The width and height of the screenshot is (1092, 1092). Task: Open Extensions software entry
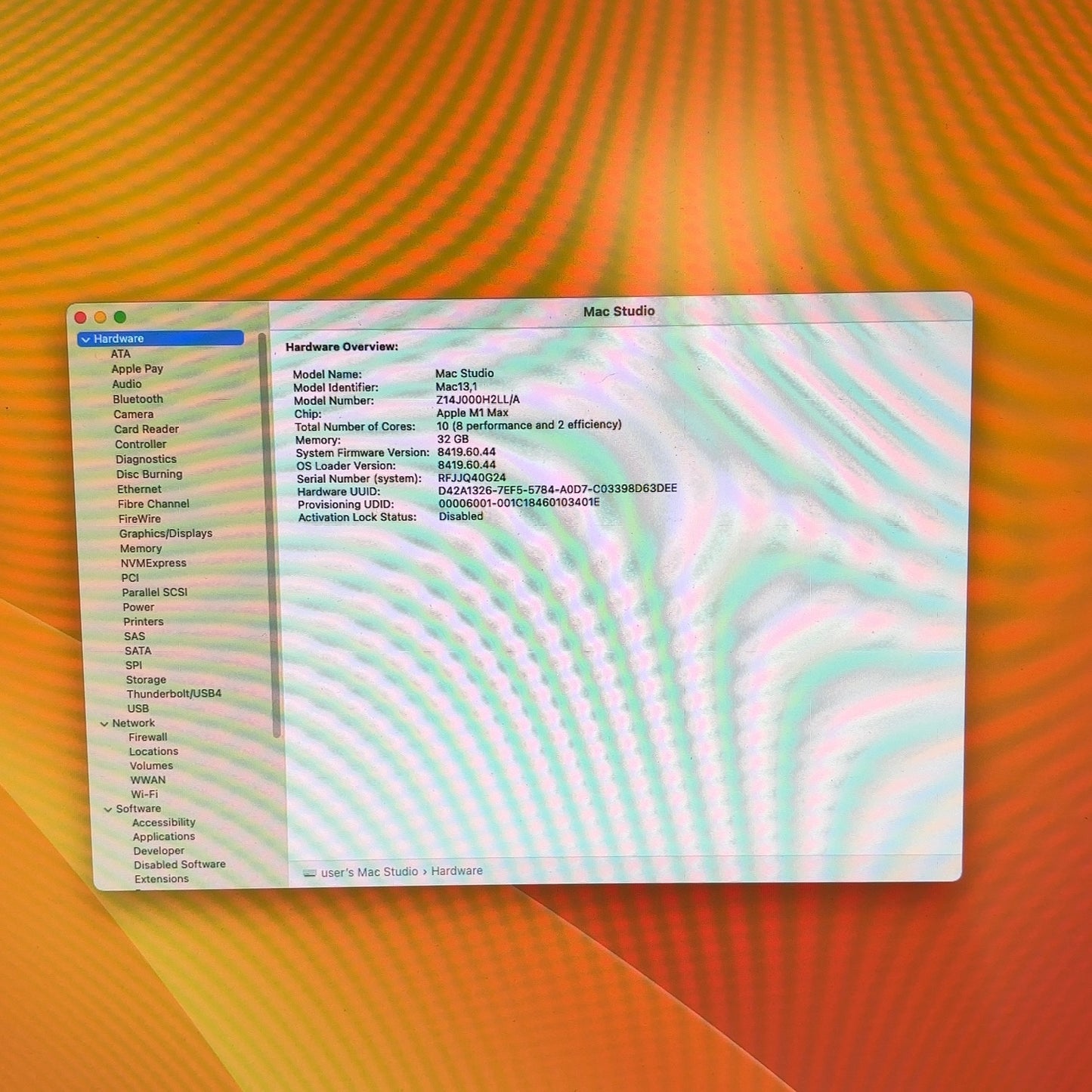click(x=162, y=880)
